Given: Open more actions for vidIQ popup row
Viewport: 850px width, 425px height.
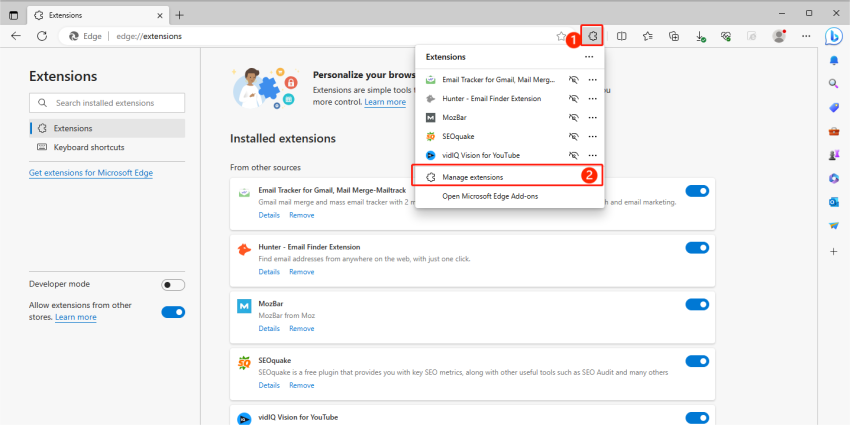Looking at the screenshot, I should [x=593, y=156].
